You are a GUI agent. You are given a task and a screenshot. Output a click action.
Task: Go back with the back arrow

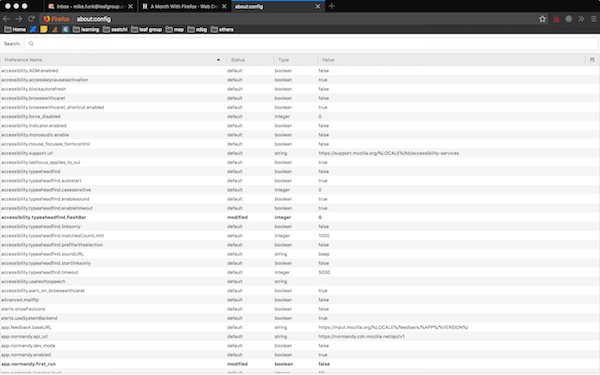click(x=7, y=19)
